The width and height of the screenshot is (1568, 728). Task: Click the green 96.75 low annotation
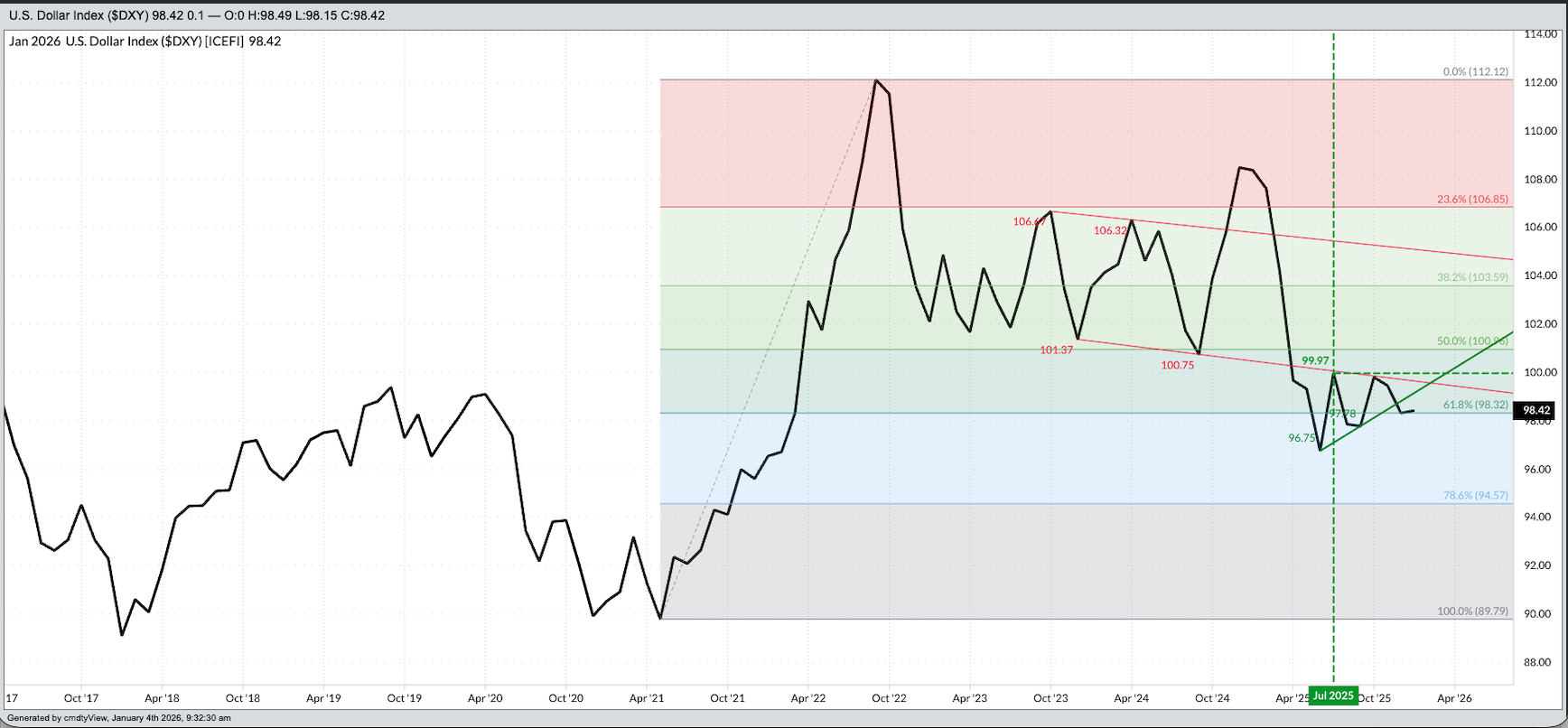(x=1302, y=437)
